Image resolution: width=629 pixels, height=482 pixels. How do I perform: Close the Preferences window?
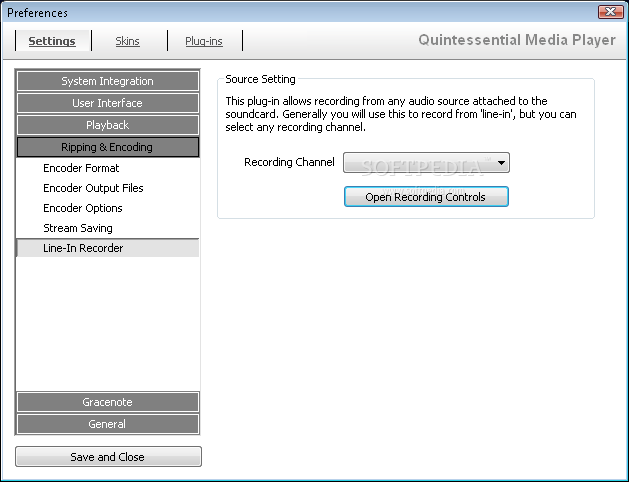(x=610, y=12)
